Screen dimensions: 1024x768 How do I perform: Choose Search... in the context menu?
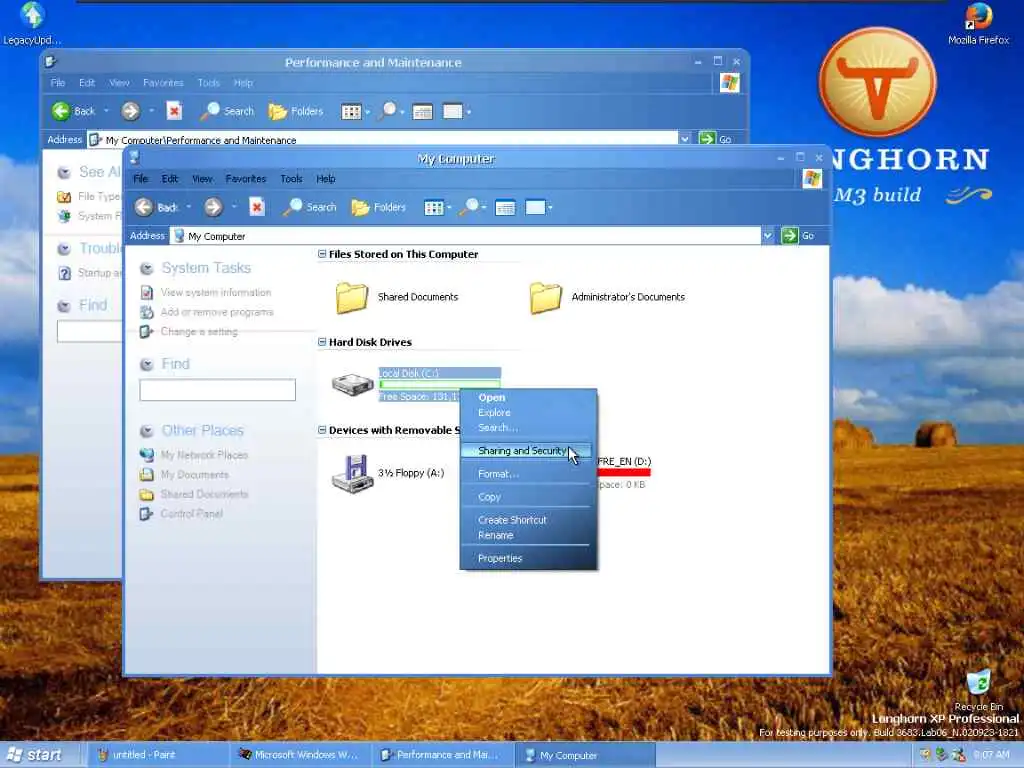pyautogui.click(x=528, y=427)
